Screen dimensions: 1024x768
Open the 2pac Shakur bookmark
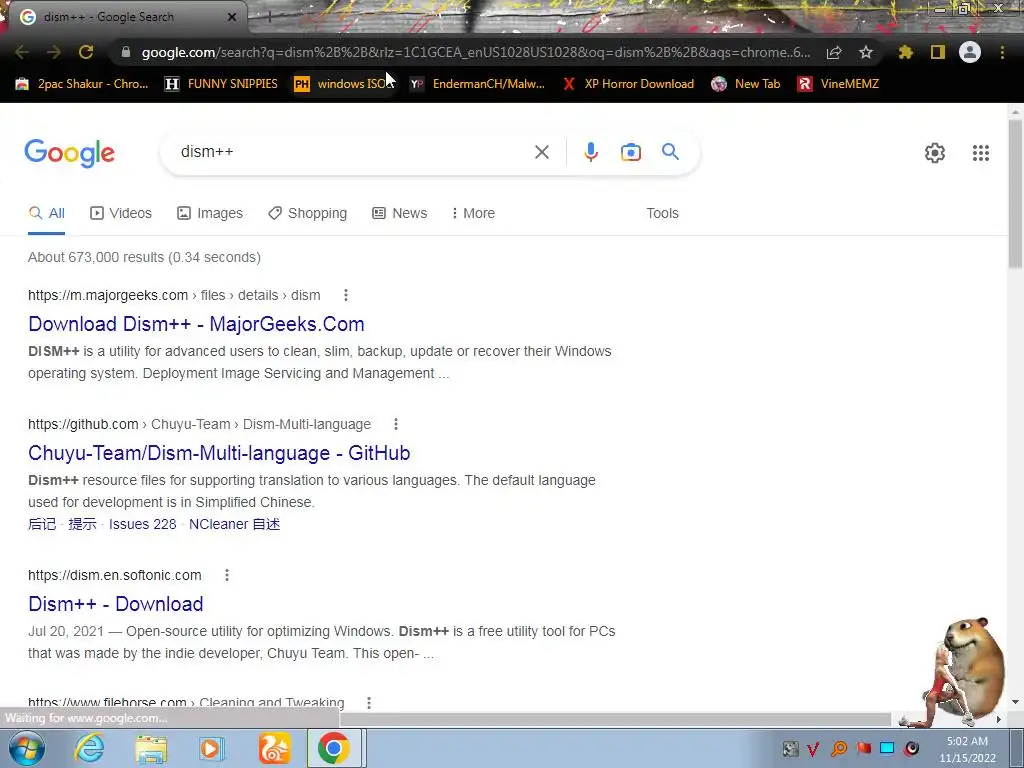[x=82, y=84]
